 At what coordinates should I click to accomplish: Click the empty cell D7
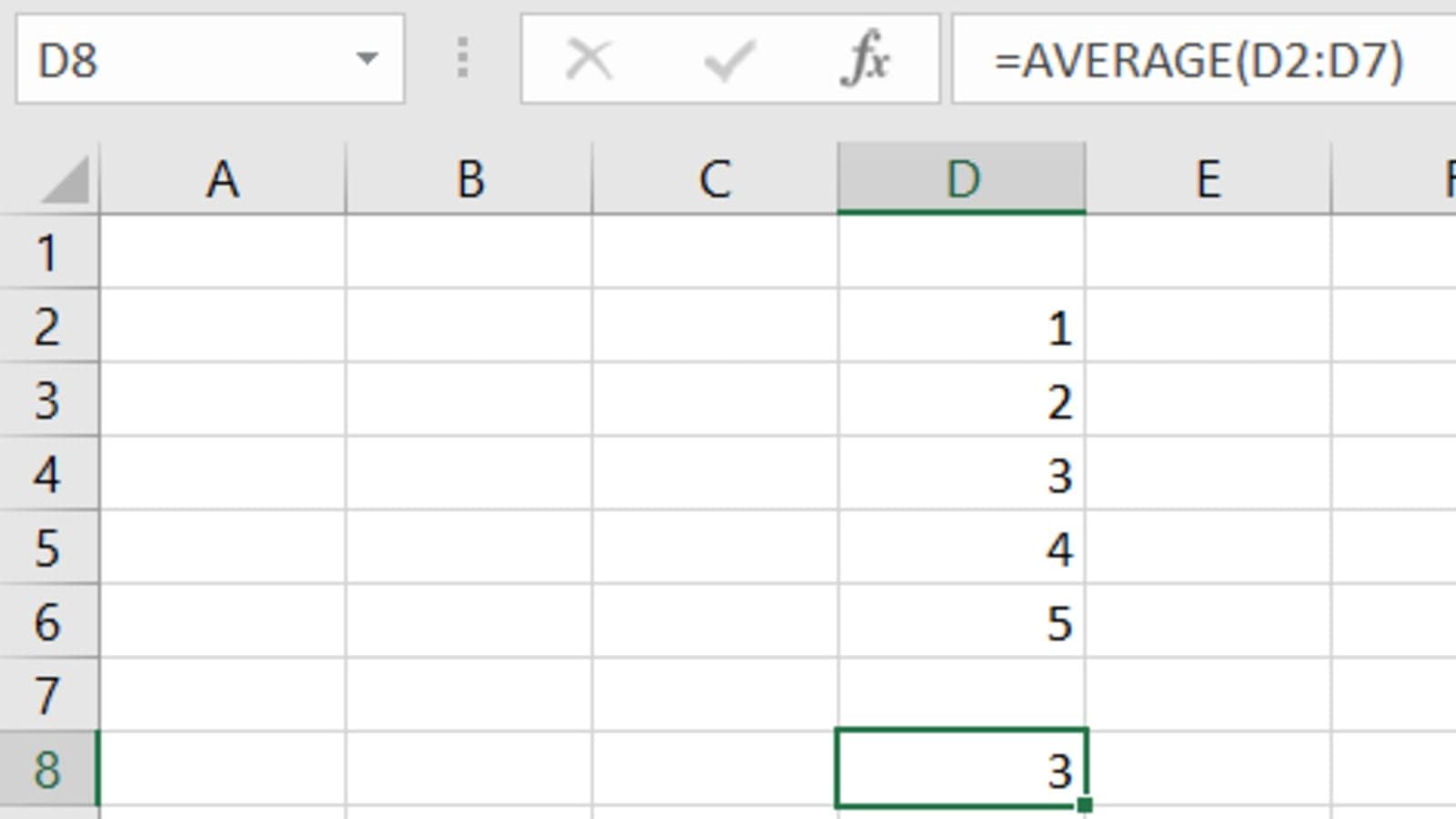click(962, 695)
